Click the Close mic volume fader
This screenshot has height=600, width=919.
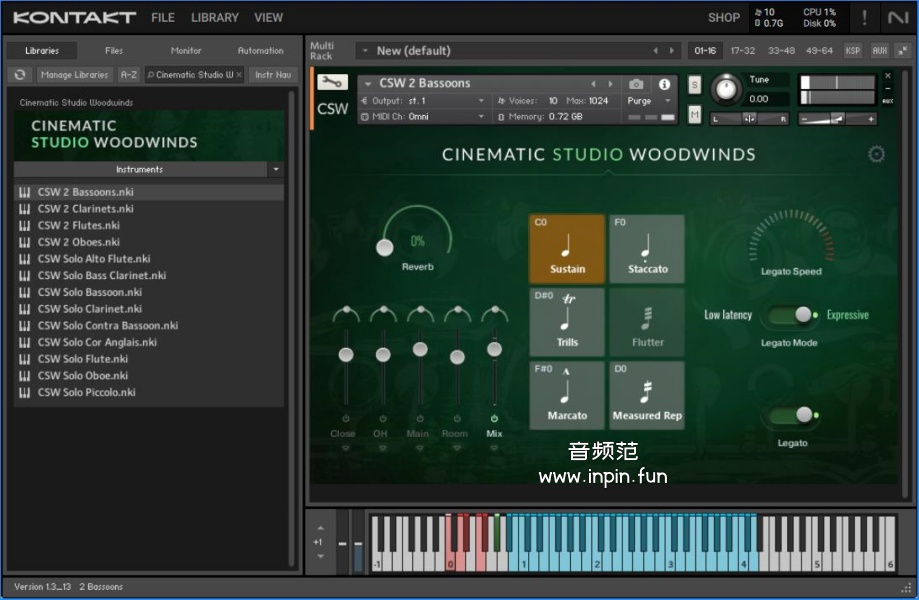coord(346,354)
